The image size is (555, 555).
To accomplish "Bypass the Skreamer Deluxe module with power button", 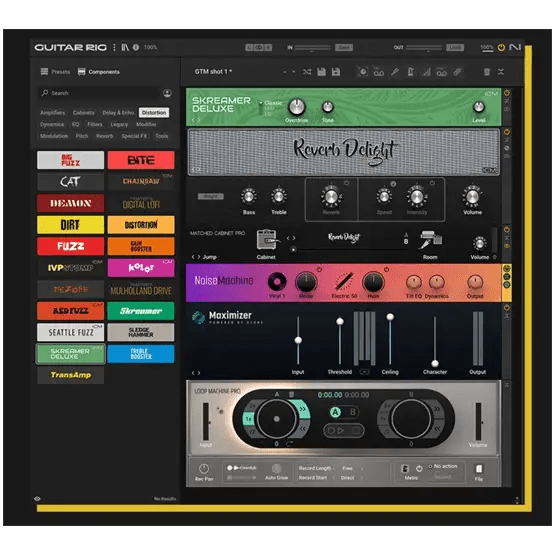I will pyautogui.click(x=507, y=93).
